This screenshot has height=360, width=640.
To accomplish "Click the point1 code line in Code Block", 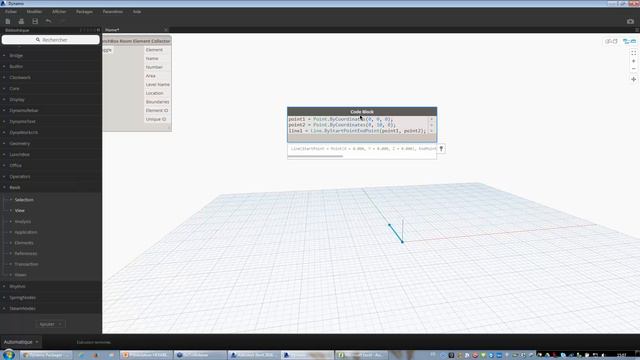I will tap(341, 119).
